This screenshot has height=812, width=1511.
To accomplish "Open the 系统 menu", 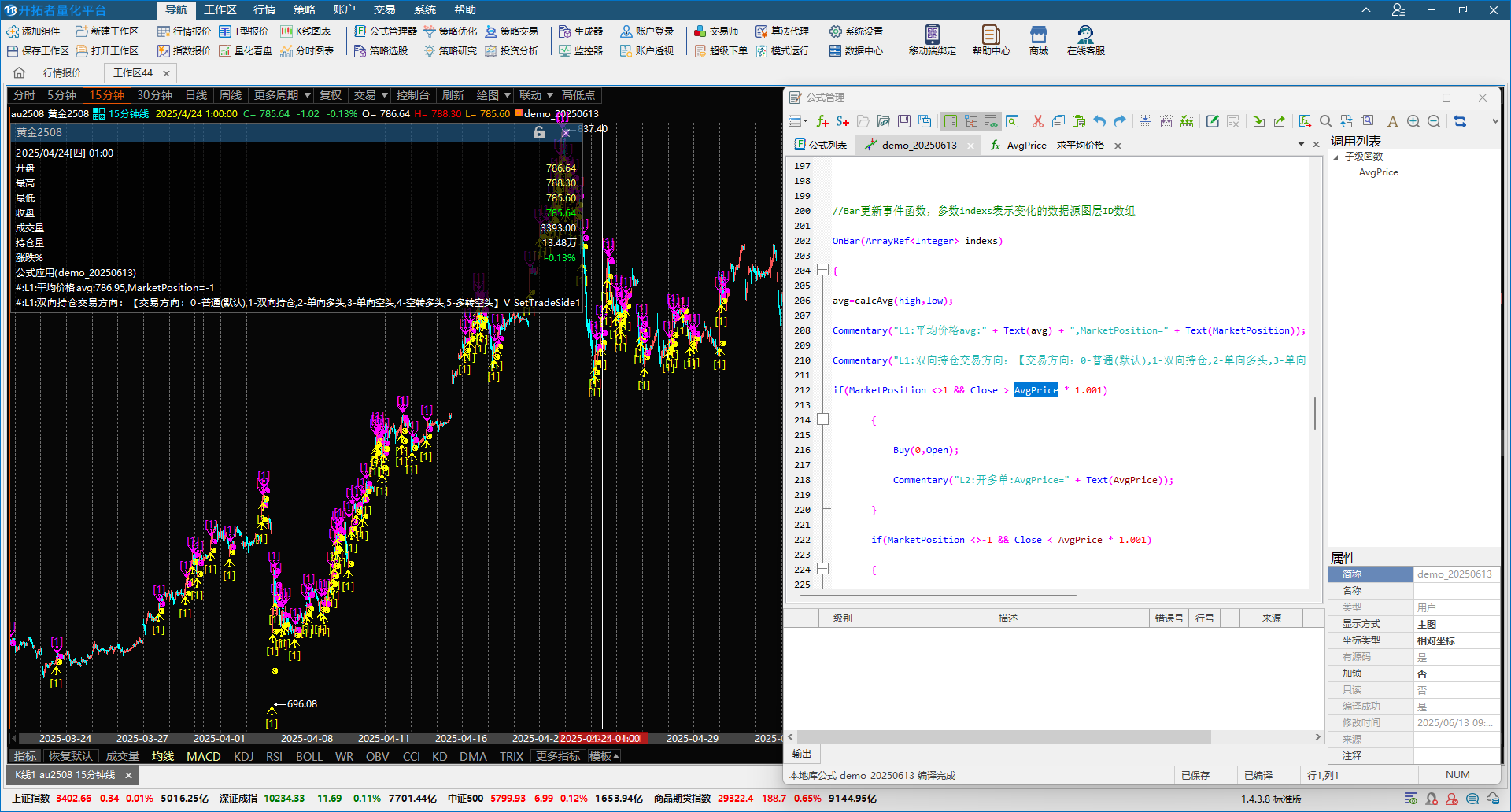I will tap(424, 9).
